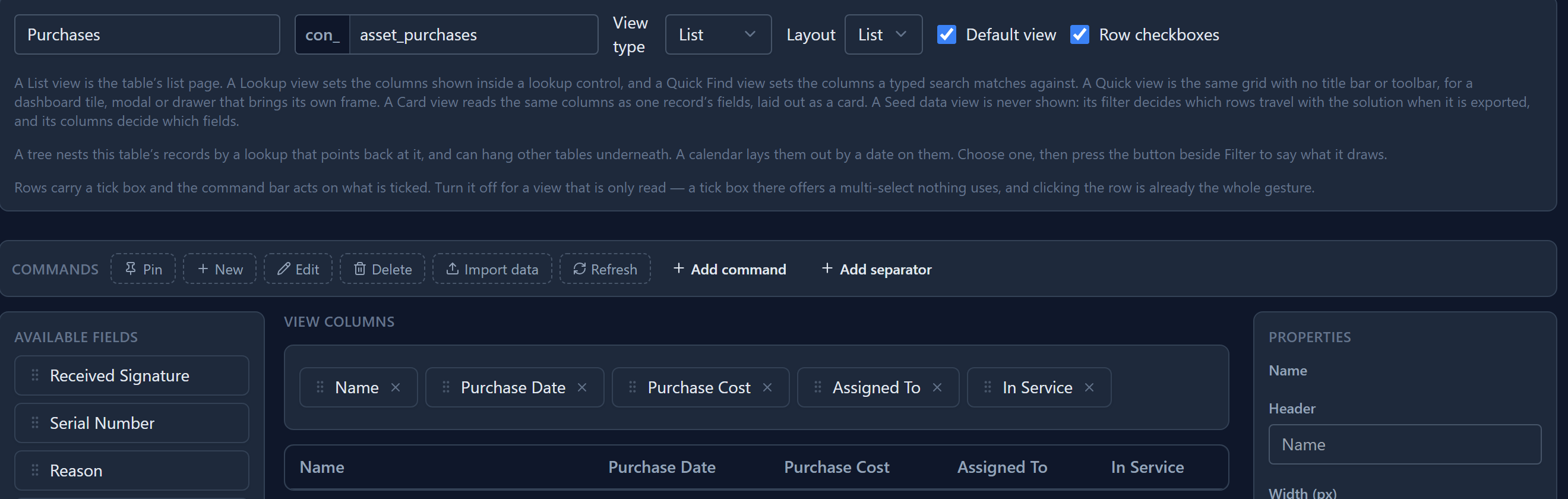Click the Purchase Date chip drag handle
The height and width of the screenshot is (499, 1568).
(x=446, y=387)
